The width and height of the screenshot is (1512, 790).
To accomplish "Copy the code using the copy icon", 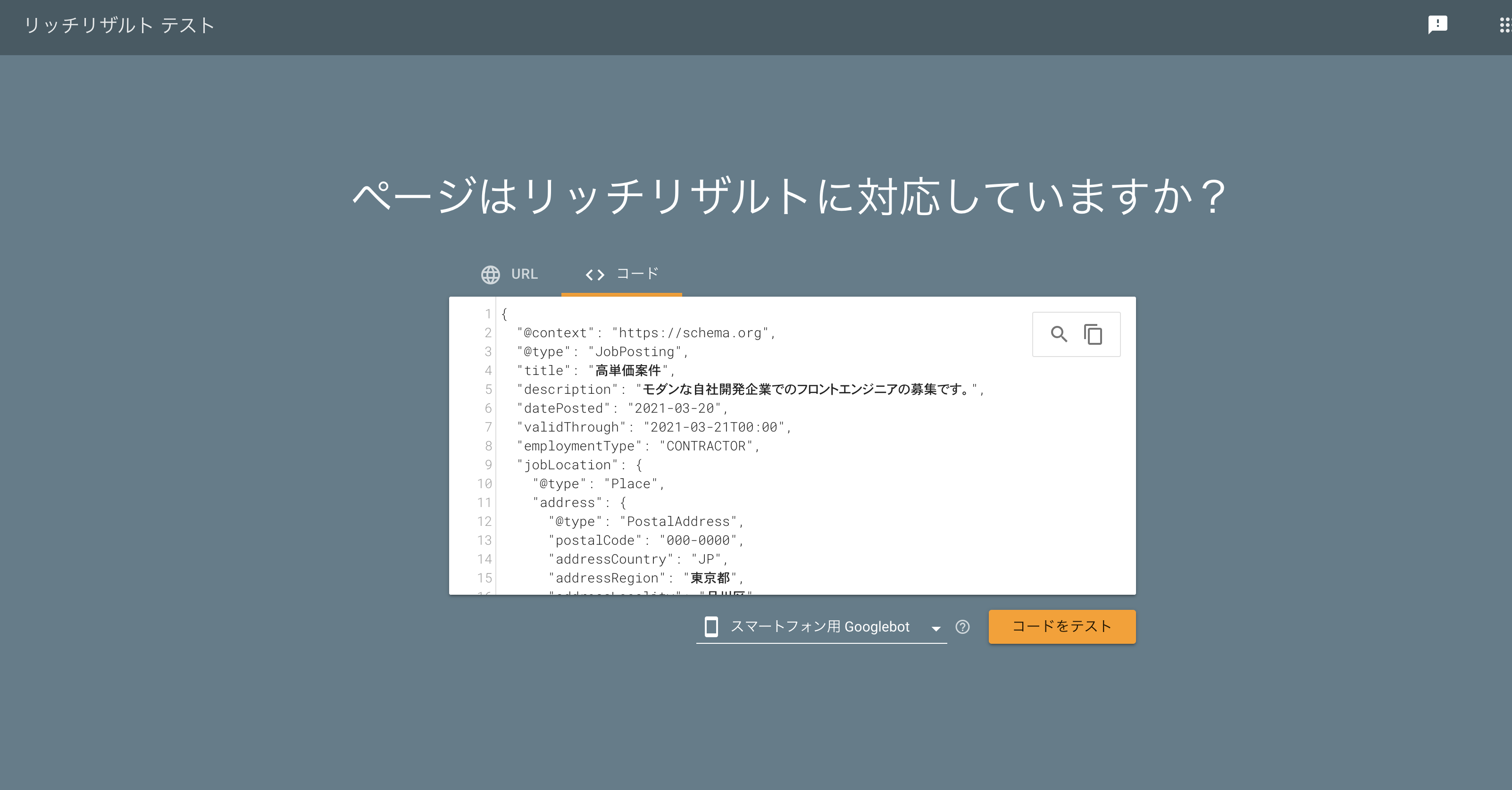I will (x=1094, y=334).
